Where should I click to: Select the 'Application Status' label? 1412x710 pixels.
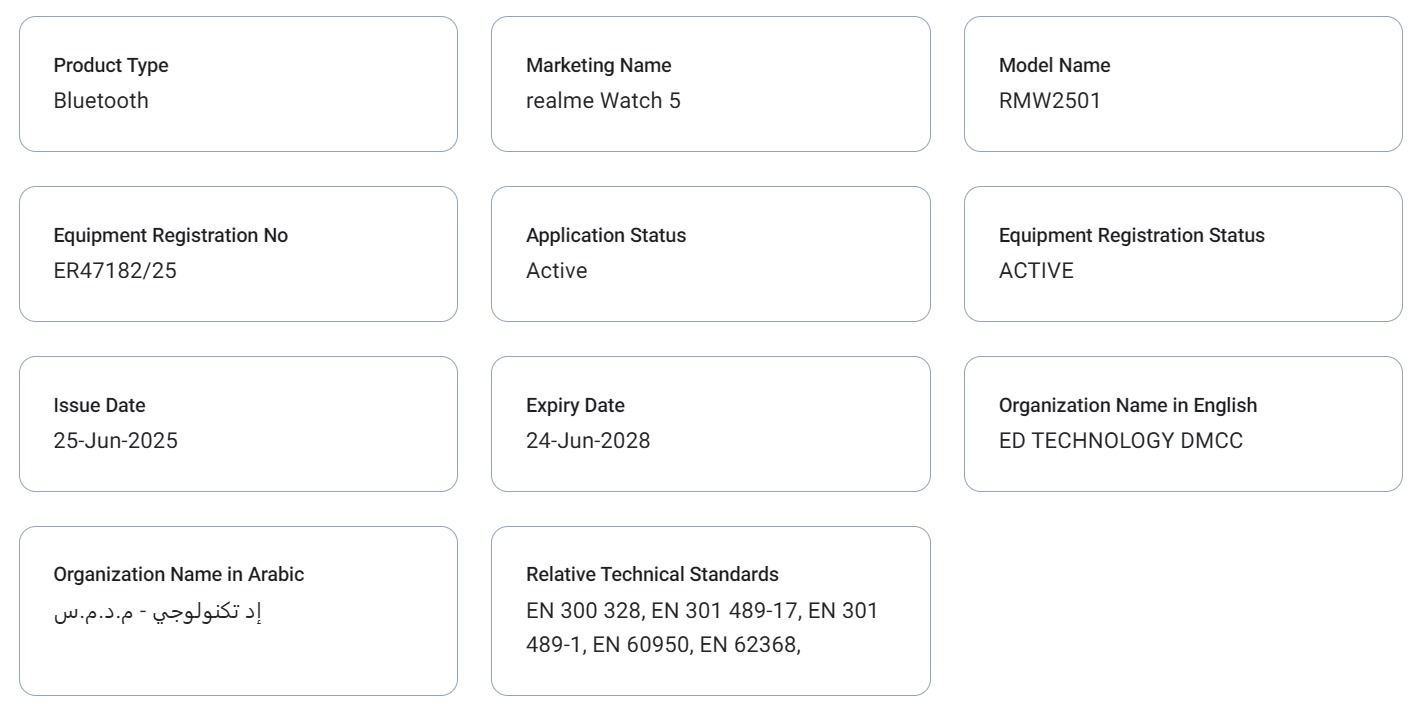[606, 235]
